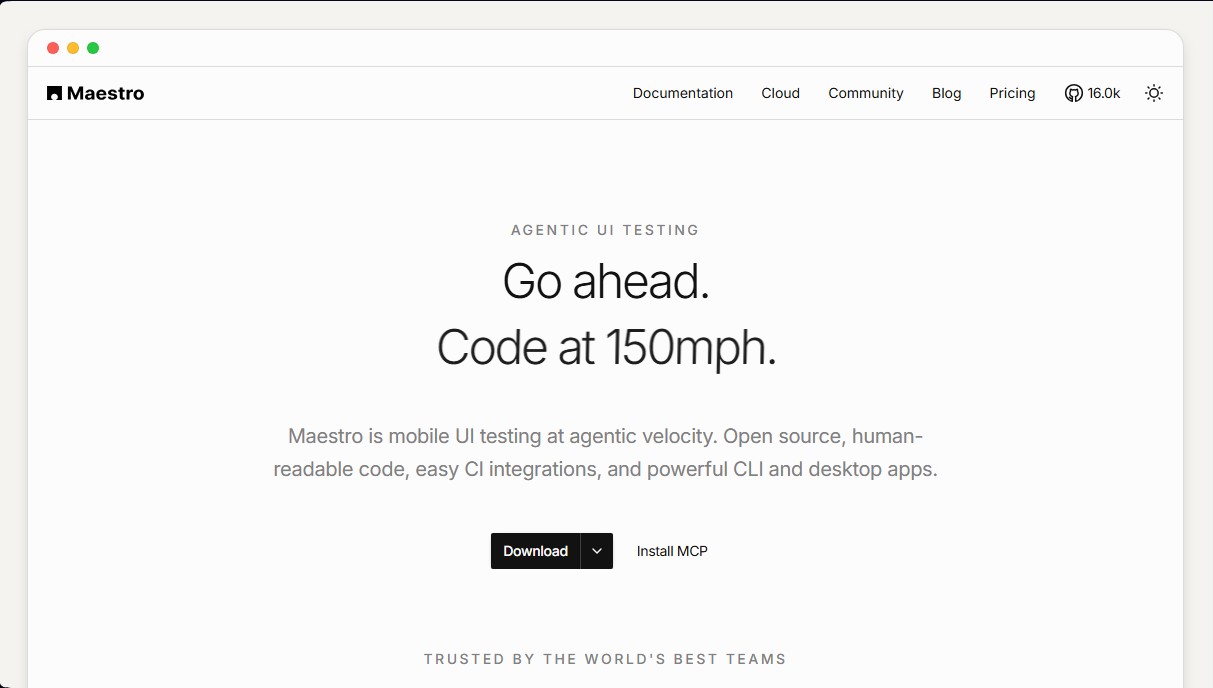Click the "Go ahead." headline
1213x688 pixels.
(x=606, y=282)
